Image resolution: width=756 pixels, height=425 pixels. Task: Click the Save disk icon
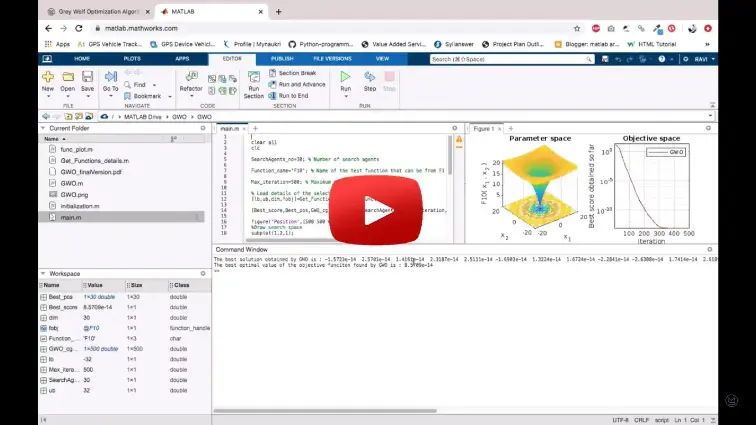[x=87, y=77]
